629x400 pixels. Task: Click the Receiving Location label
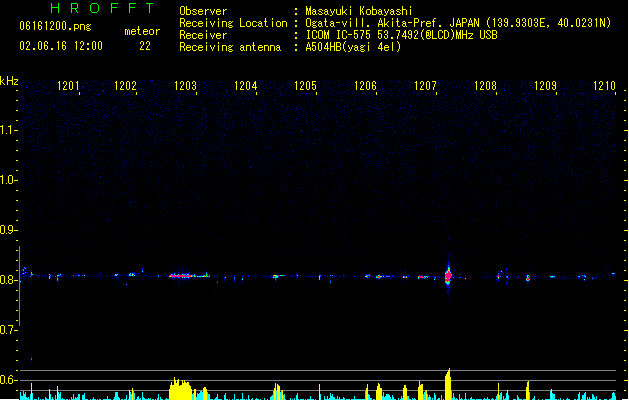233,23
